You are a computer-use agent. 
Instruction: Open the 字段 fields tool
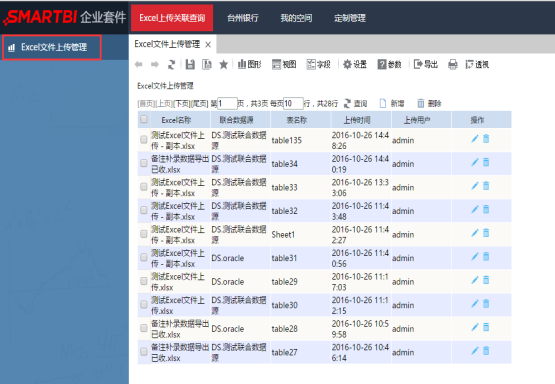click(318, 64)
